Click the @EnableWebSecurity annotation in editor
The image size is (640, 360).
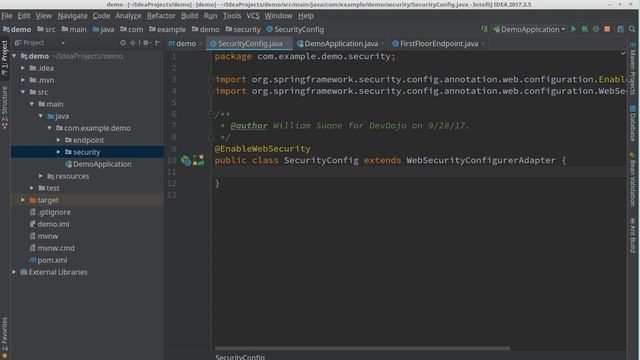262,149
